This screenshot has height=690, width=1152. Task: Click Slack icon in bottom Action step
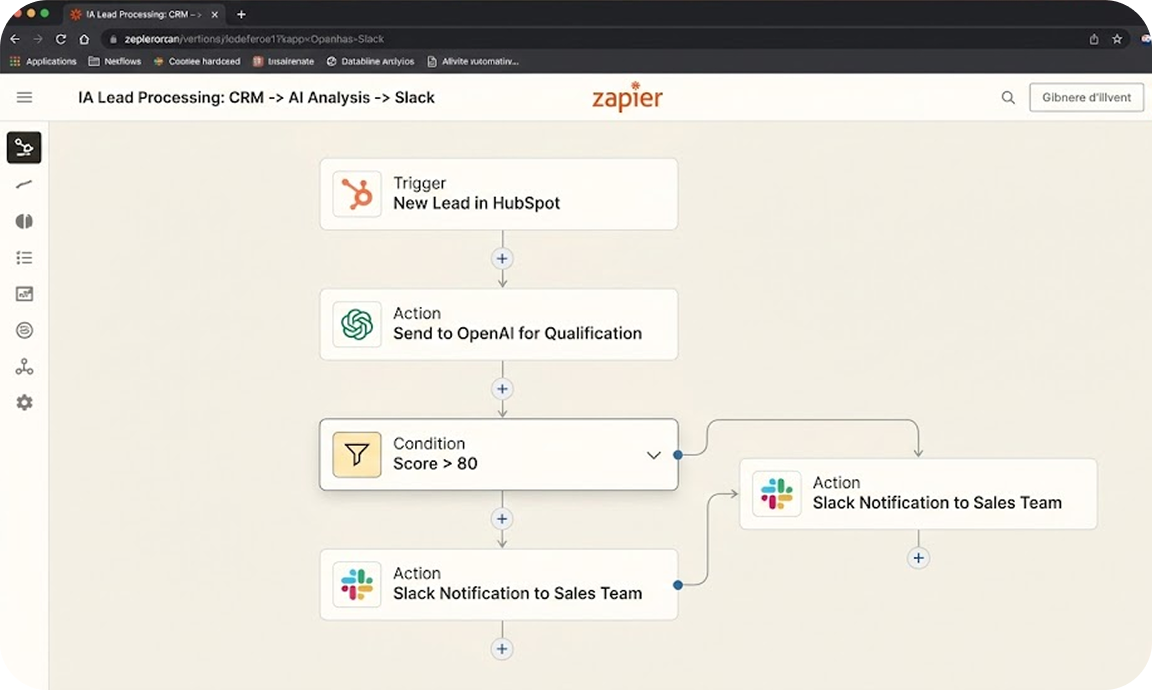(357, 584)
